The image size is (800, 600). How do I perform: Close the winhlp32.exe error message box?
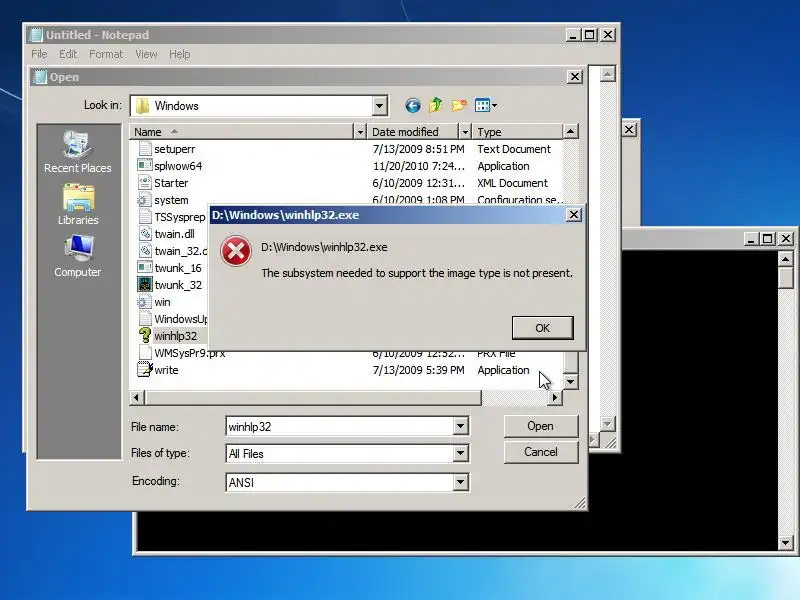tap(574, 215)
